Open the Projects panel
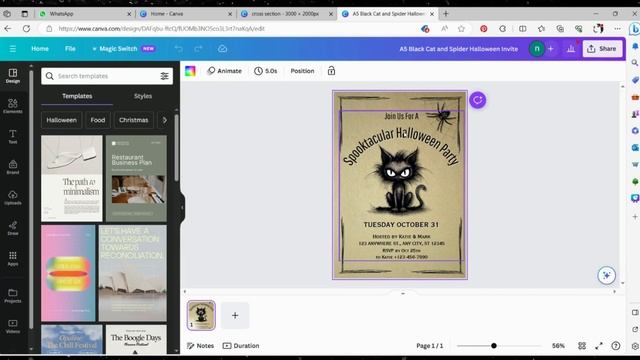 [x=13, y=296]
